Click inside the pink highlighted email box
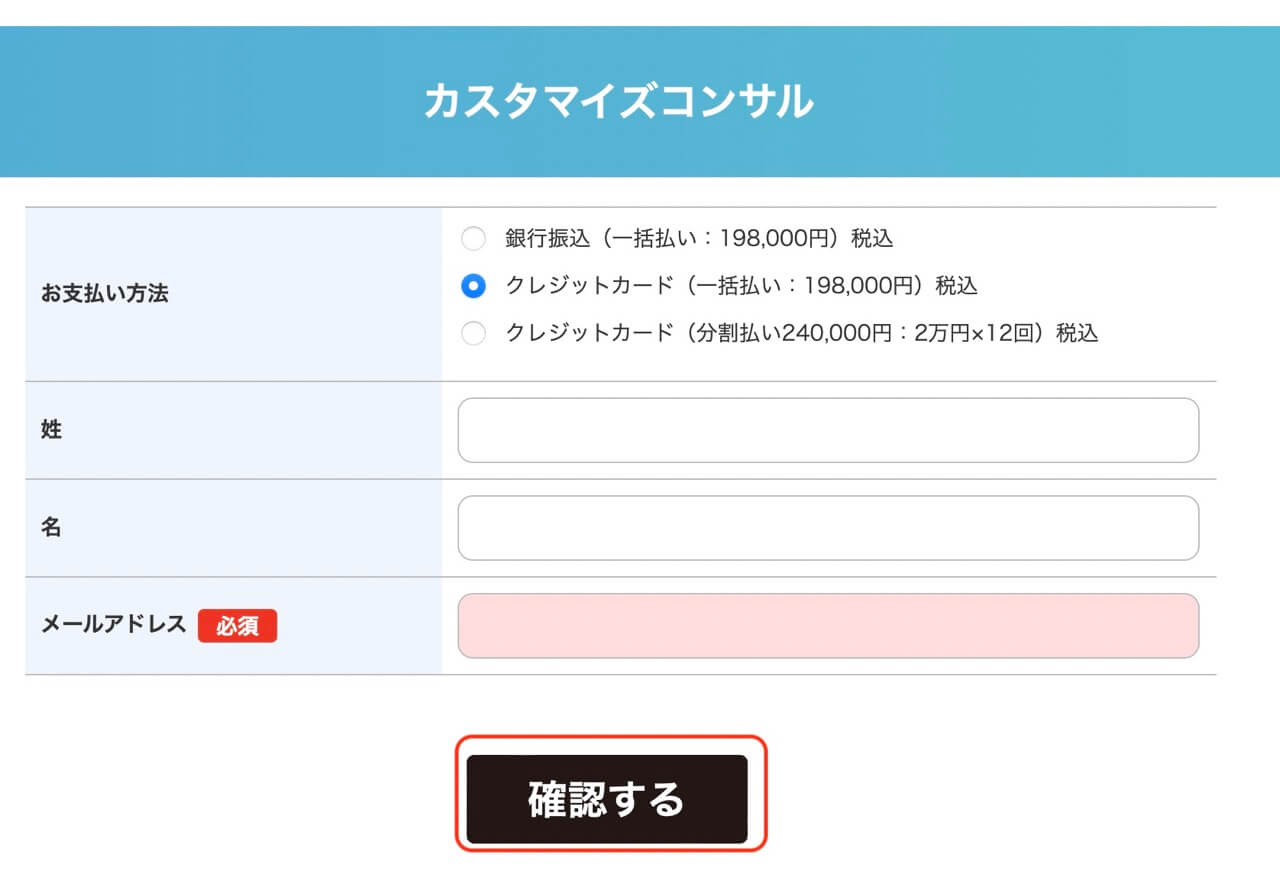The height and width of the screenshot is (891, 1280). tap(828, 625)
